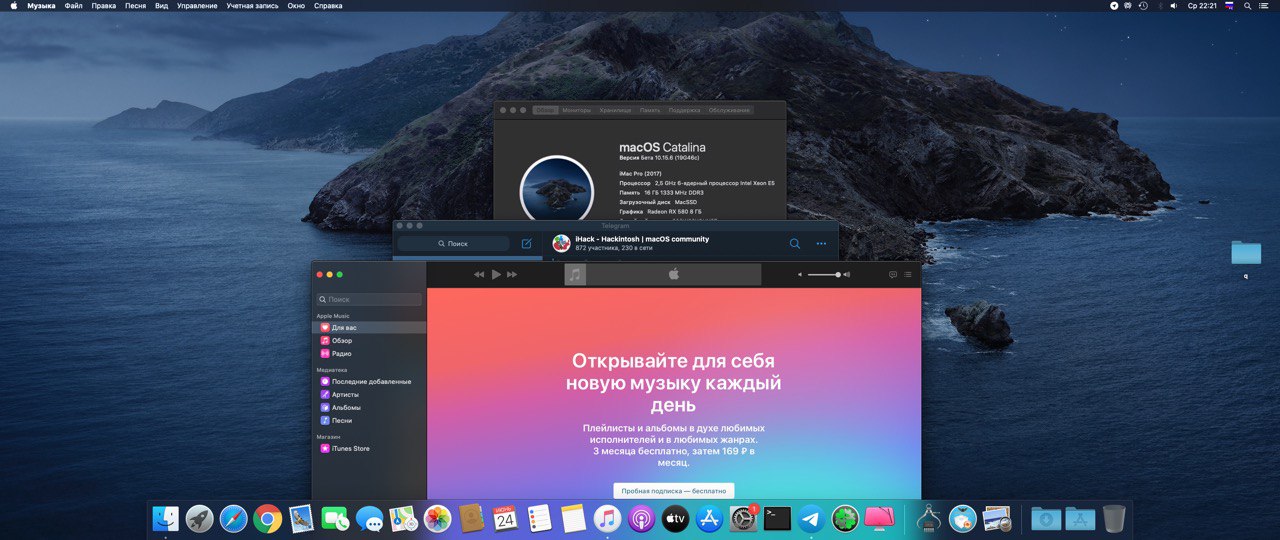Click the album artwork placeholder in Music
The height and width of the screenshot is (540, 1280).
pyautogui.click(x=575, y=274)
